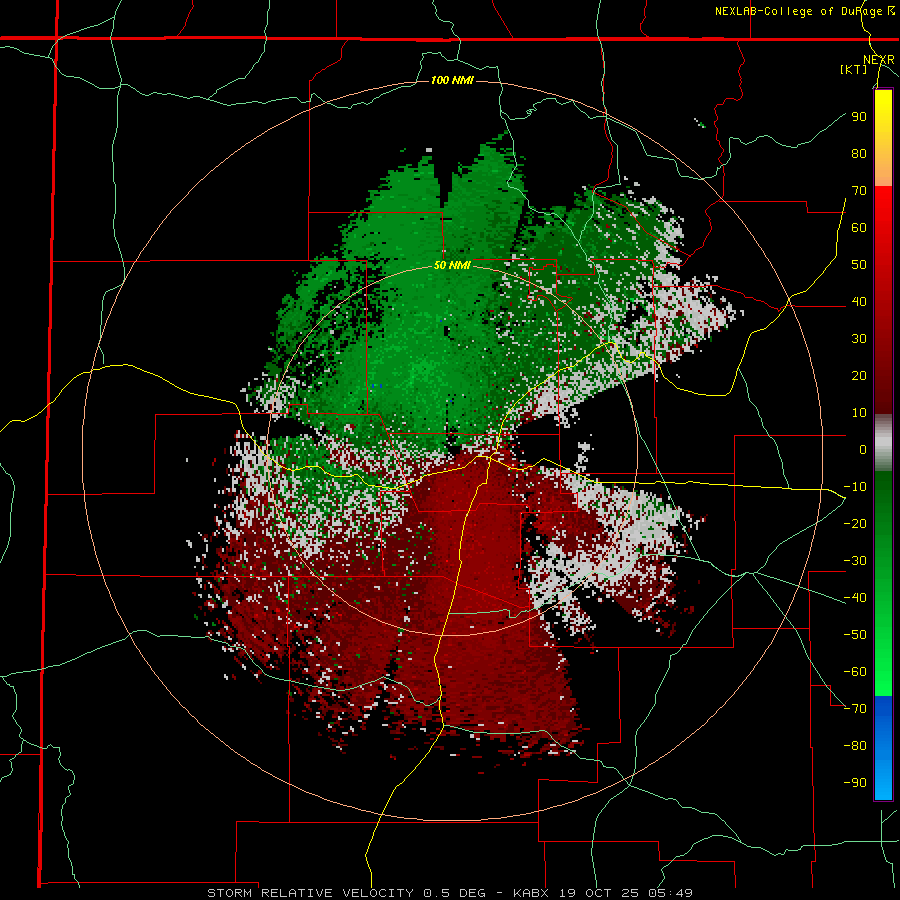Click the -40 value on velocity scale
Image resolution: width=900 pixels, height=900 pixels.
coord(855,598)
